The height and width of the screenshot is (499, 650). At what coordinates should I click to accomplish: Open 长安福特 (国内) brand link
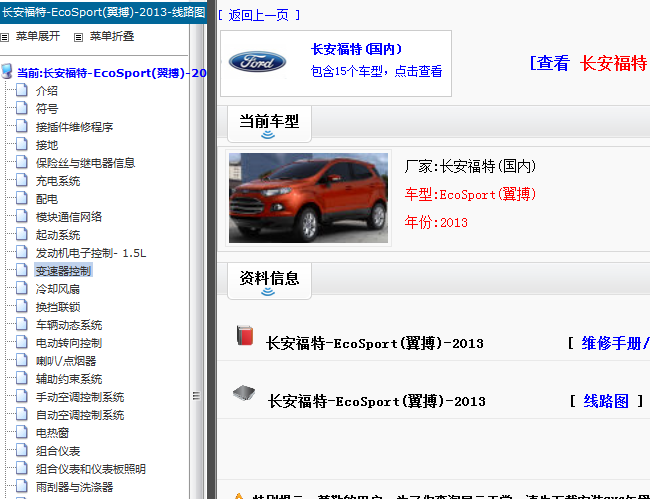tap(357, 49)
